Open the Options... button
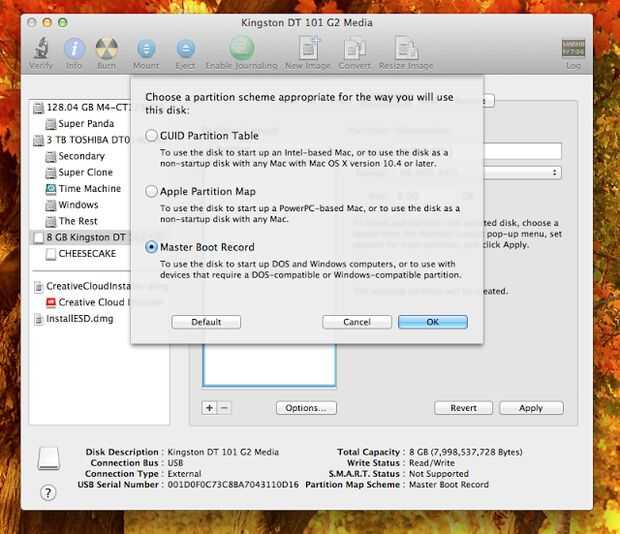The width and height of the screenshot is (620, 534). pos(306,408)
